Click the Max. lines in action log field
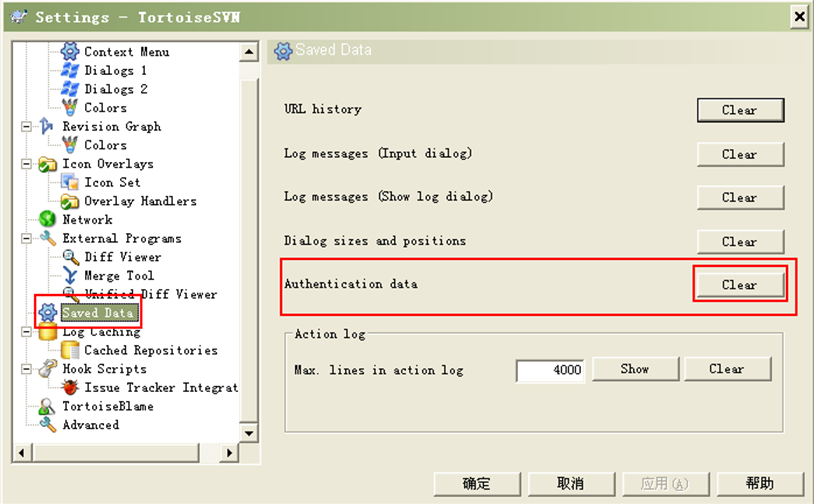This screenshot has width=814, height=504. tap(550, 370)
